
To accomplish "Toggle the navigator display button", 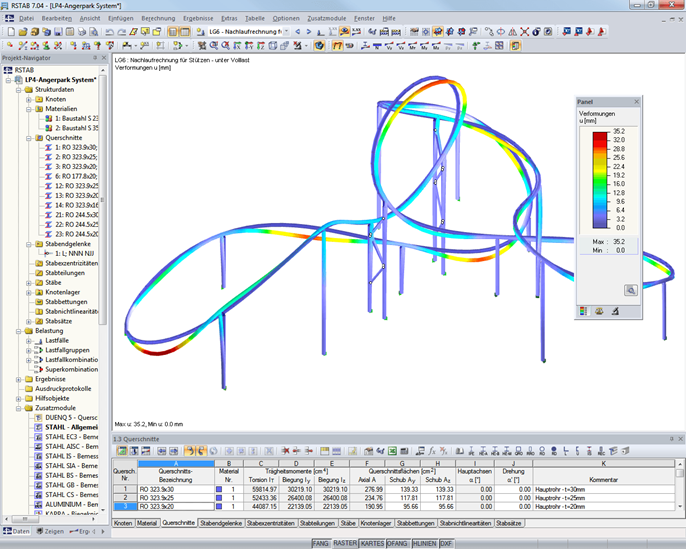I will pos(173,31).
